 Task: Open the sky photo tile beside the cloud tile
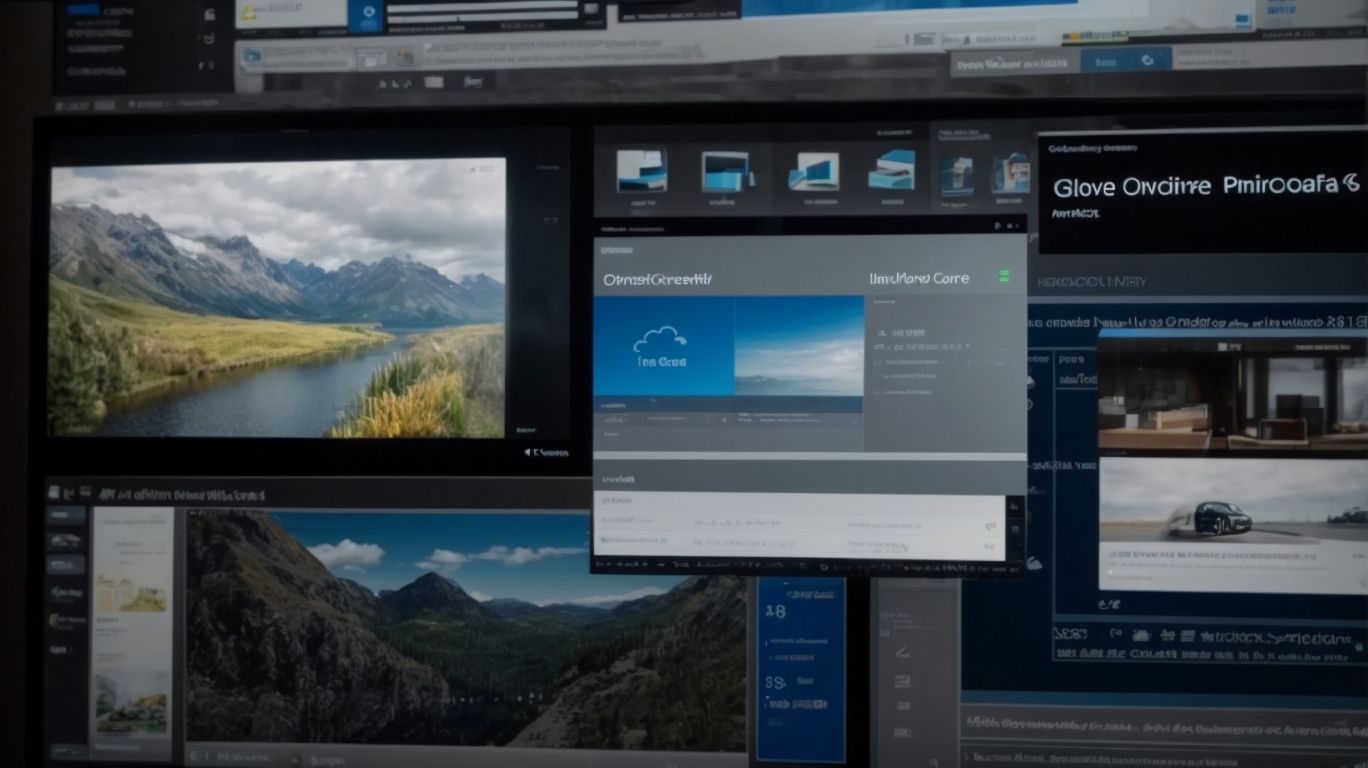coord(799,345)
